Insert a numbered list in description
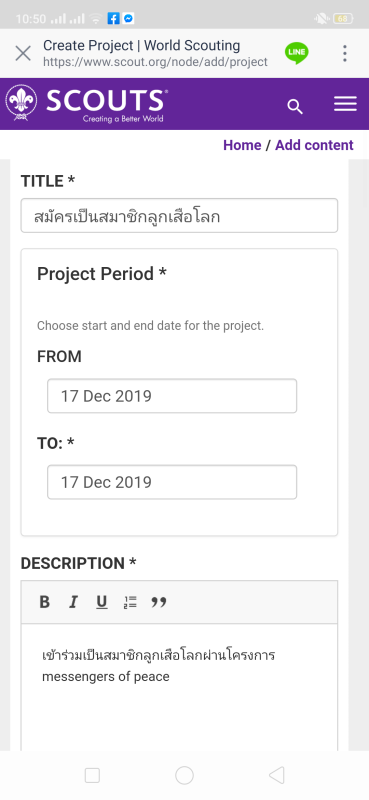369x800 pixels. 130,603
